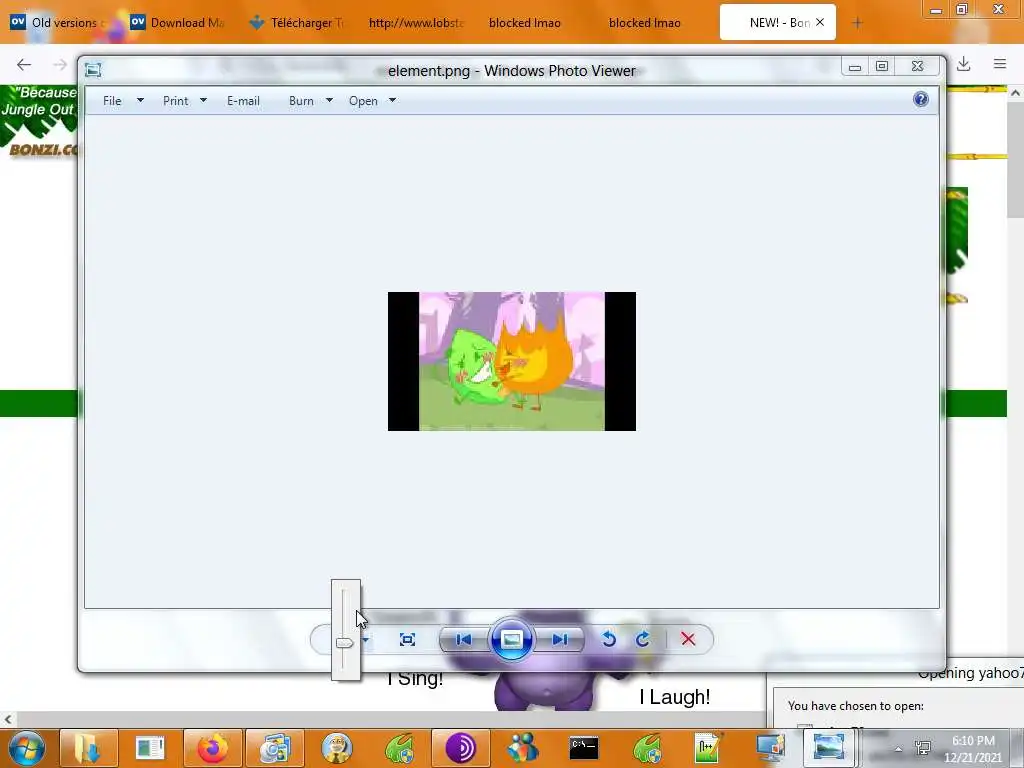Image resolution: width=1024 pixels, height=768 pixels.
Task: Switch to the Download Ma browser tab
Action: [x=178, y=23]
